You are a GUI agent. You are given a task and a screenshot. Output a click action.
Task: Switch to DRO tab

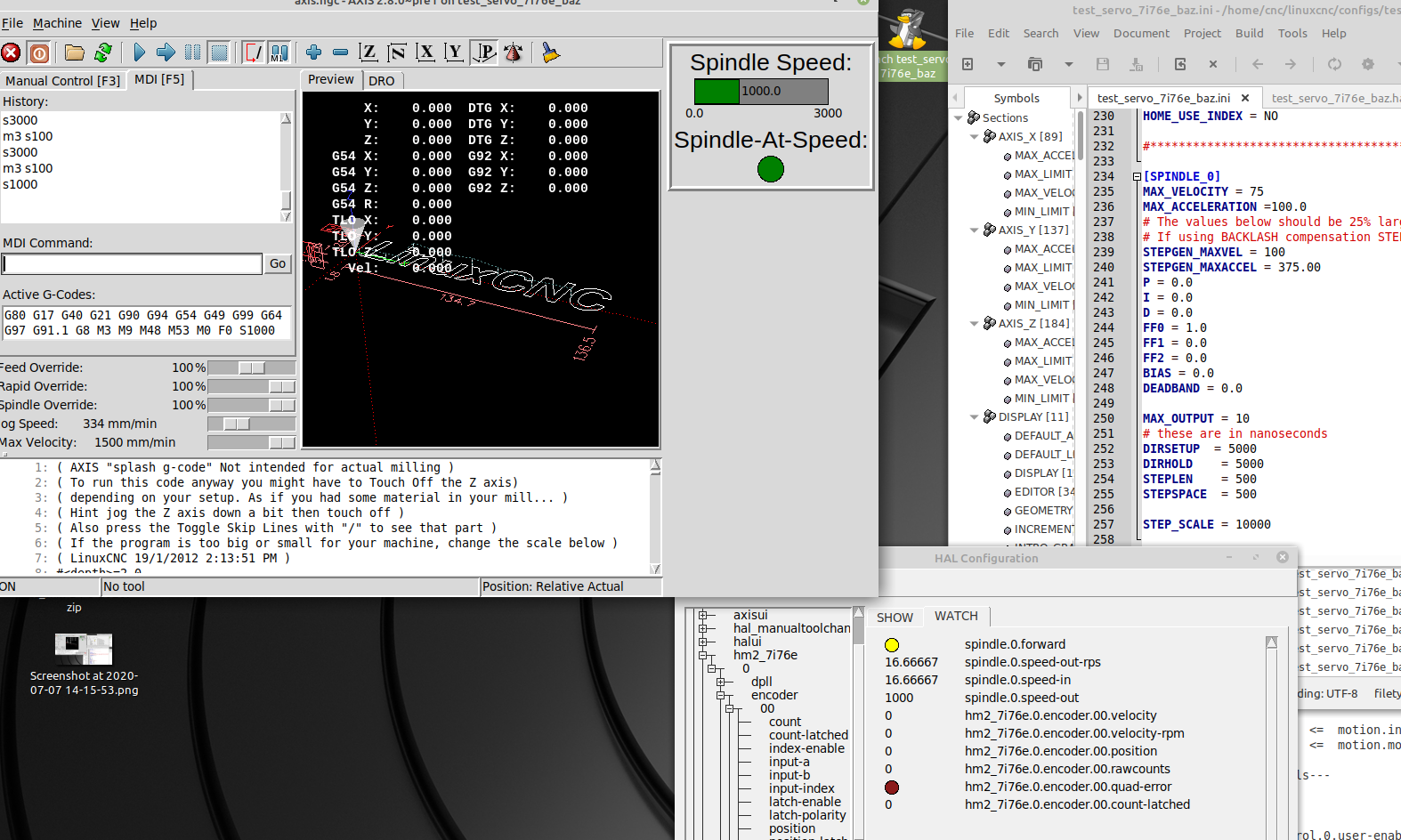point(382,81)
